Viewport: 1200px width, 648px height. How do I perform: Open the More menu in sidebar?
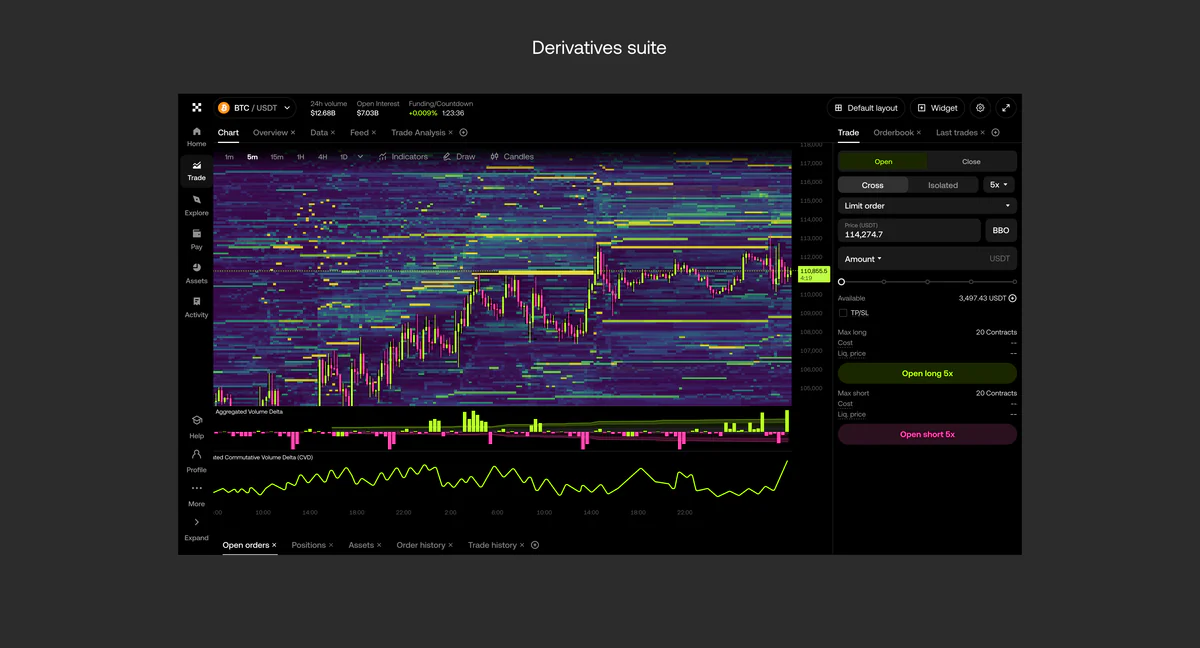(x=196, y=495)
